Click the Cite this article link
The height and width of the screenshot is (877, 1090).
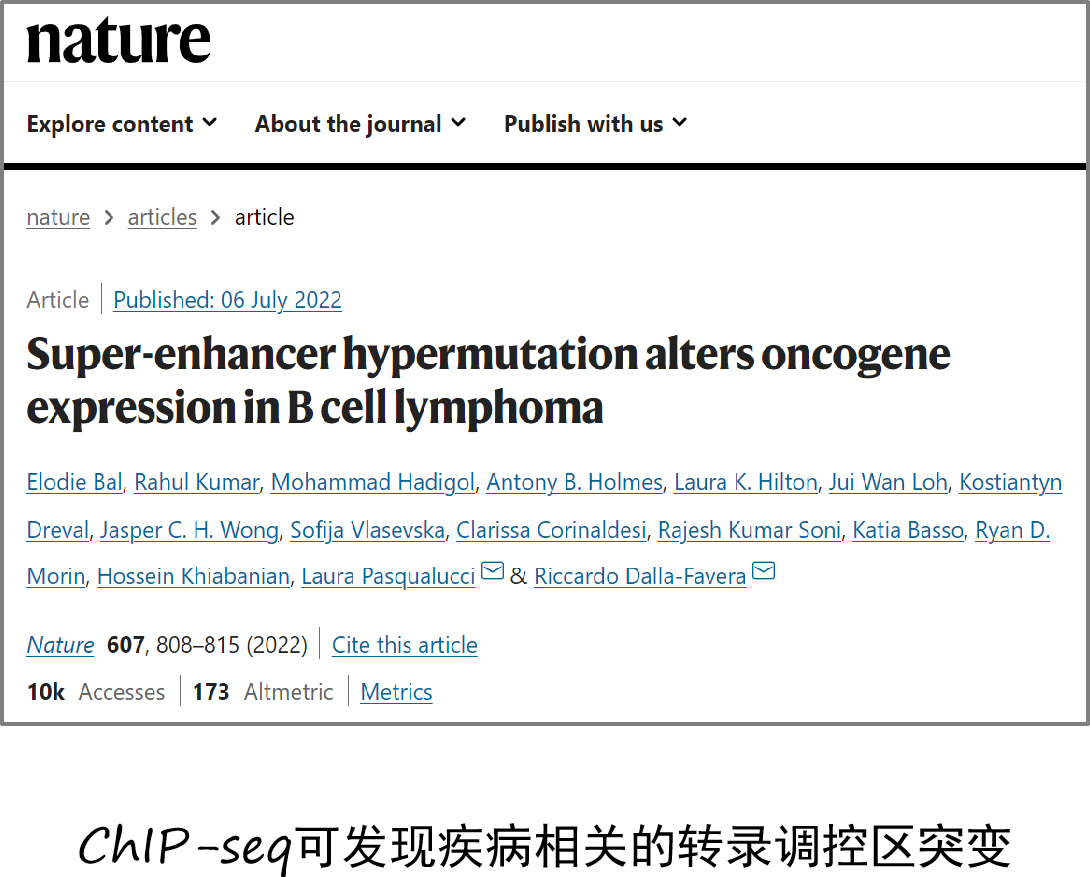tap(404, 645)
